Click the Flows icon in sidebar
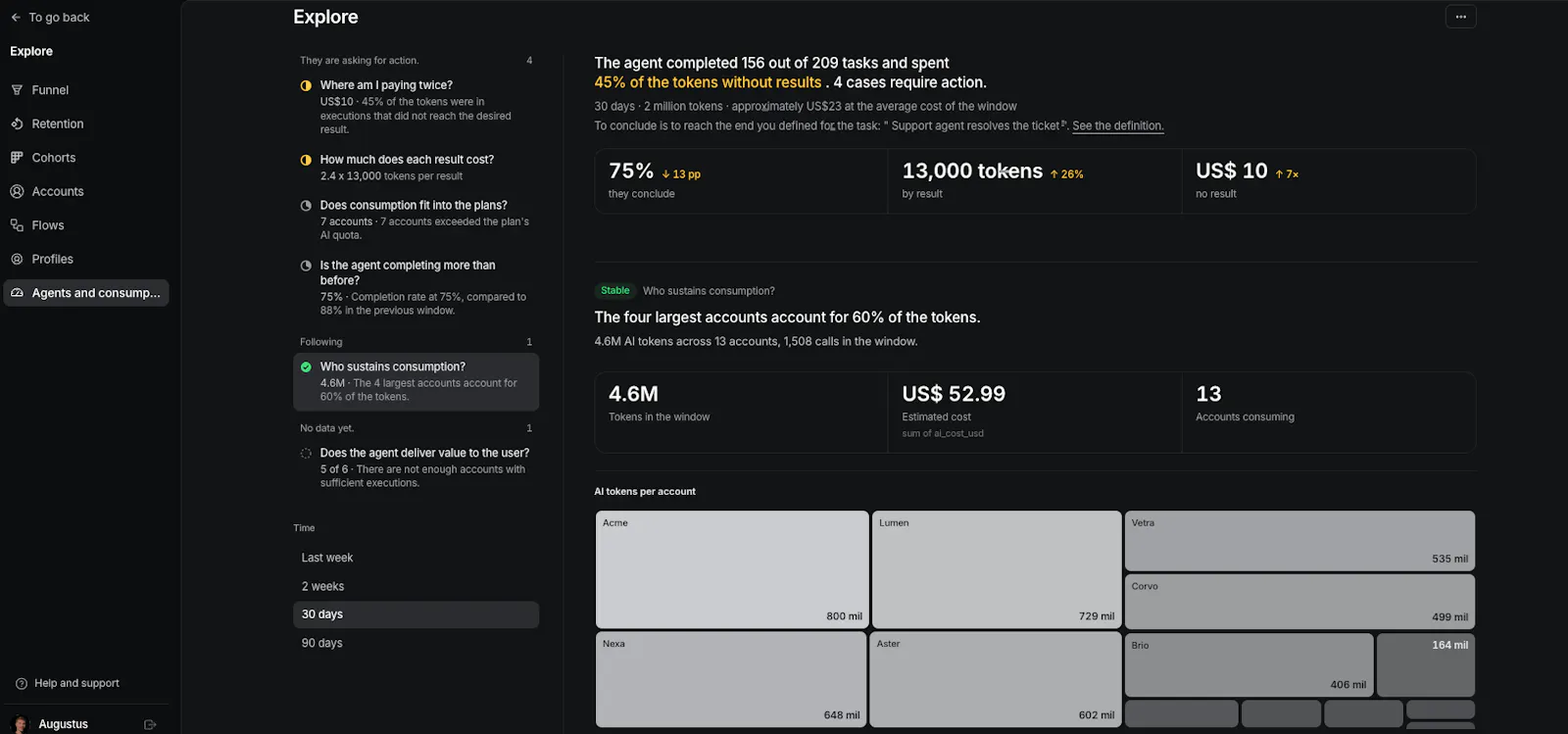 point(17,225)
